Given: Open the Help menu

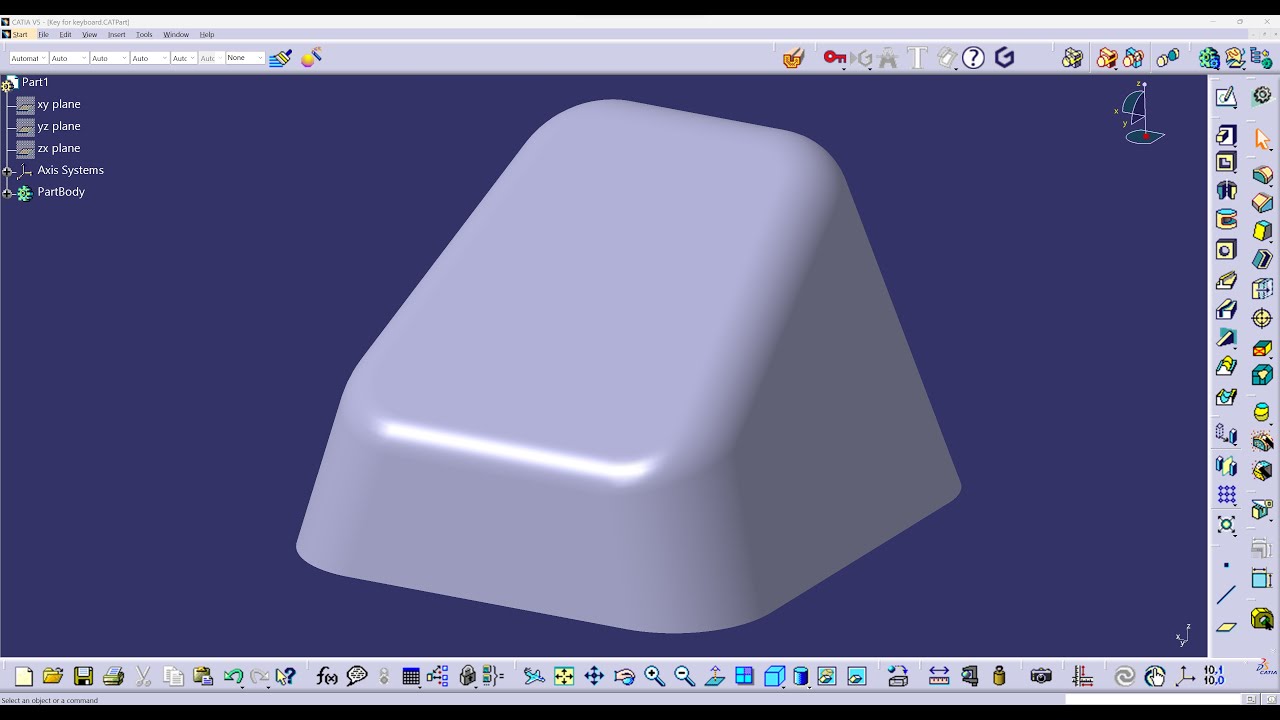Looking at the screenshot, I should (x=207, y=34).
